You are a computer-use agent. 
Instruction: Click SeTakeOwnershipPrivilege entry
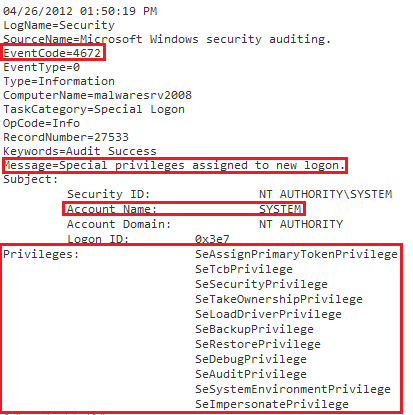tap(279, 299)
